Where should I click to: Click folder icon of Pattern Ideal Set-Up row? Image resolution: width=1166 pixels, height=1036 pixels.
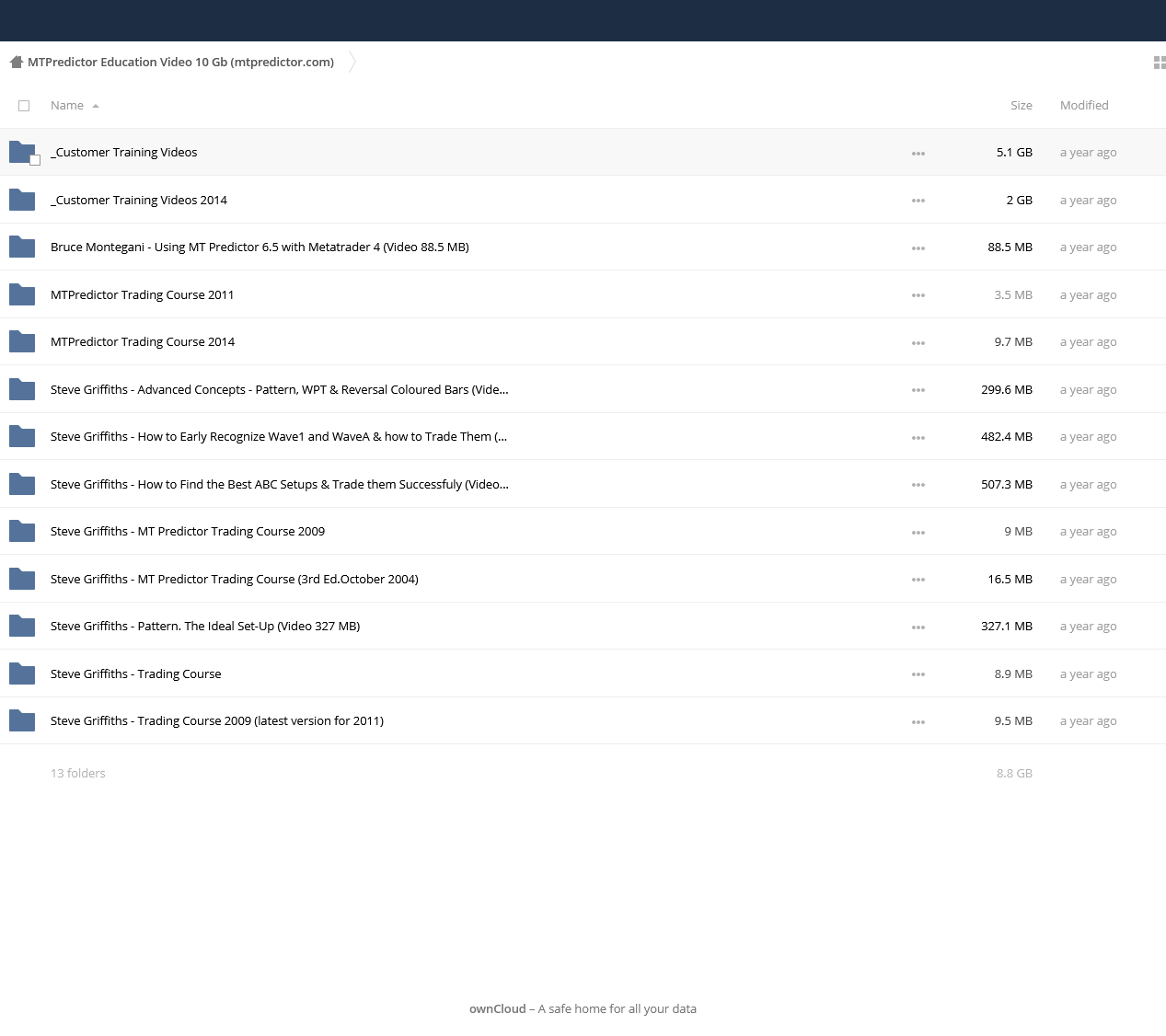22,626
